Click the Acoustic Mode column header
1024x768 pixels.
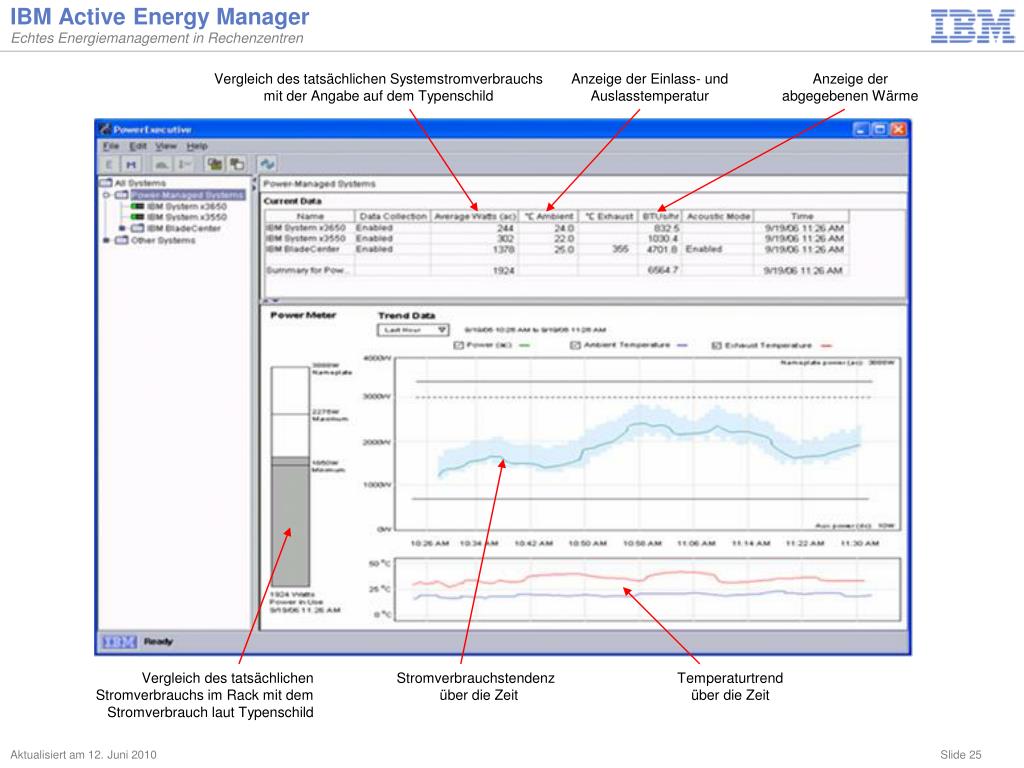point(718,216)
